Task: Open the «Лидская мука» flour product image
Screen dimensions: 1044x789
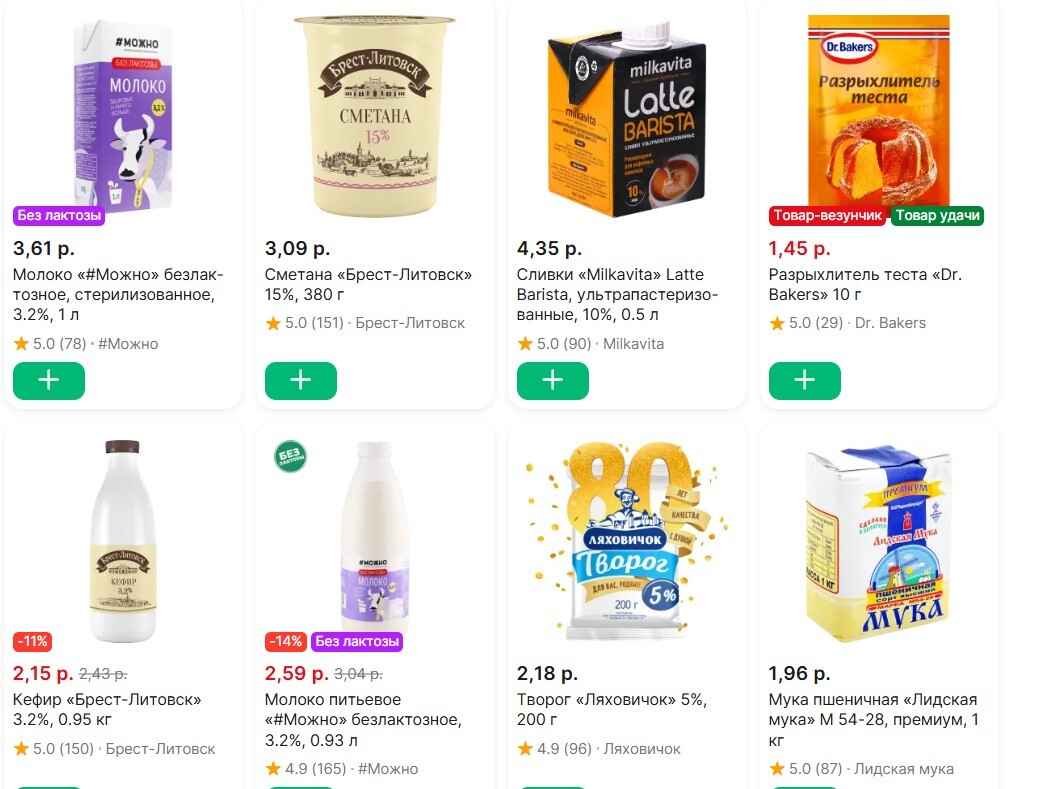Action: pyautogui.click(x=879, y=542)
